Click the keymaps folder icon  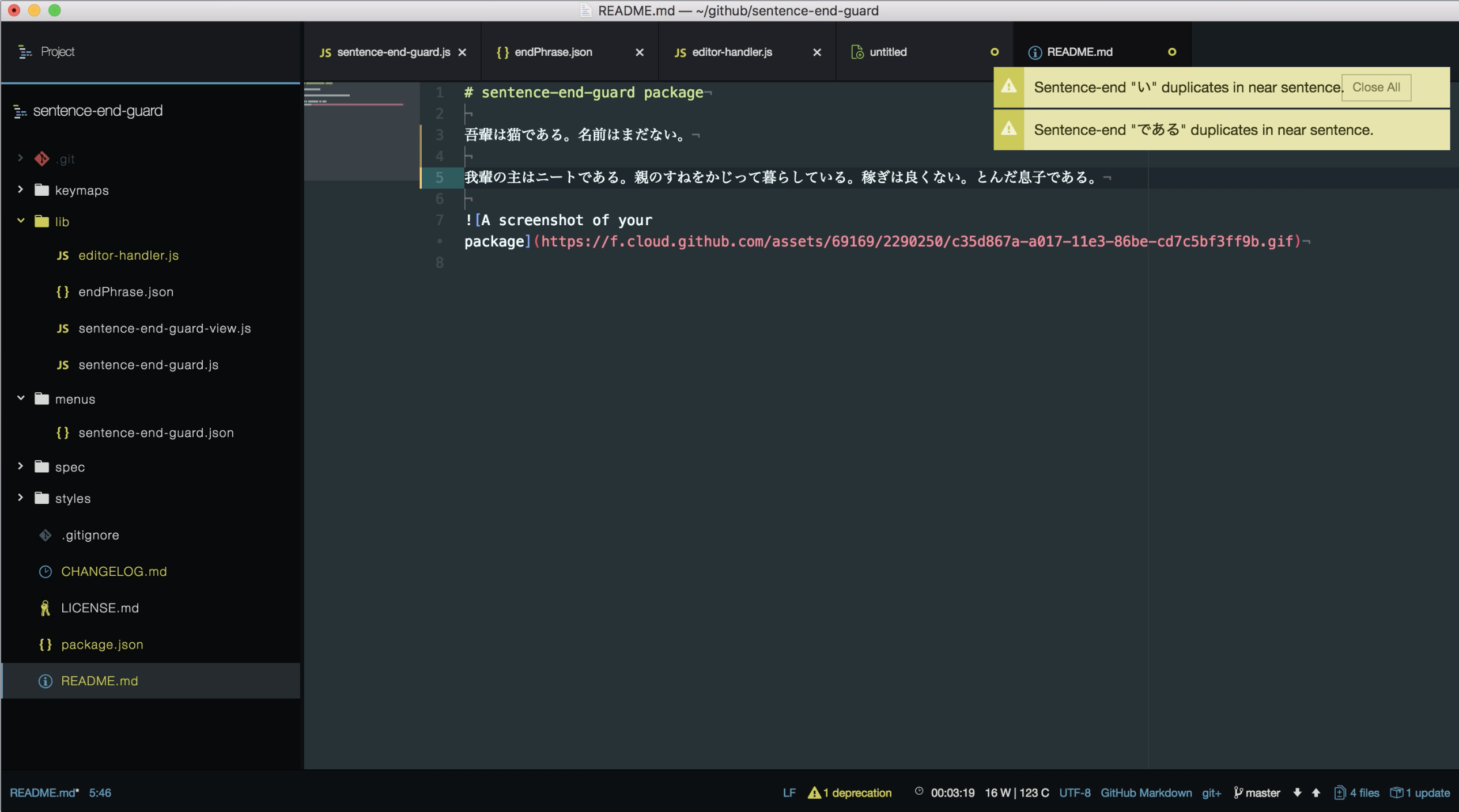click(x=42, y=190)
